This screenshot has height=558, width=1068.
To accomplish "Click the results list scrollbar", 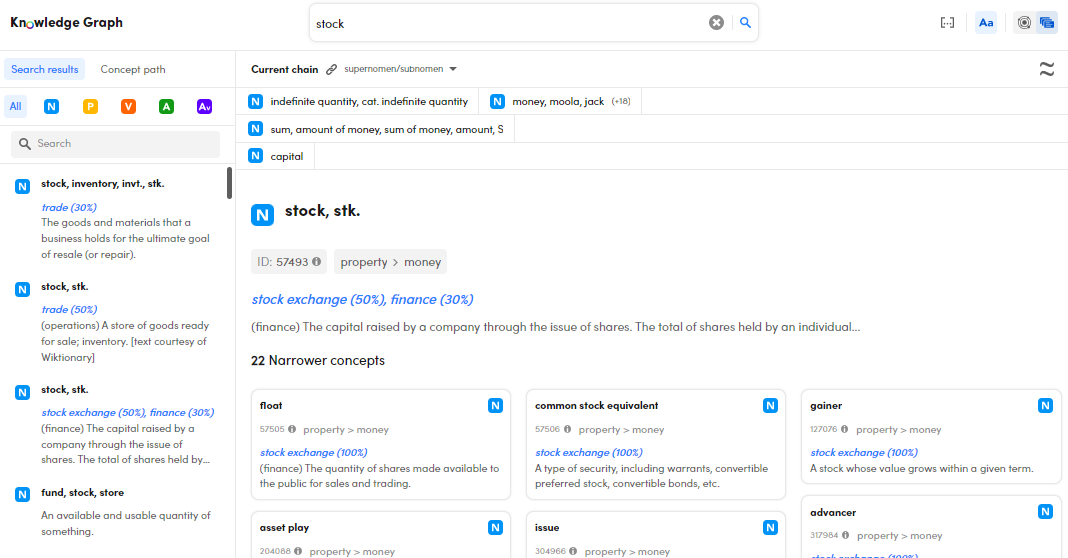I will 229,182.
